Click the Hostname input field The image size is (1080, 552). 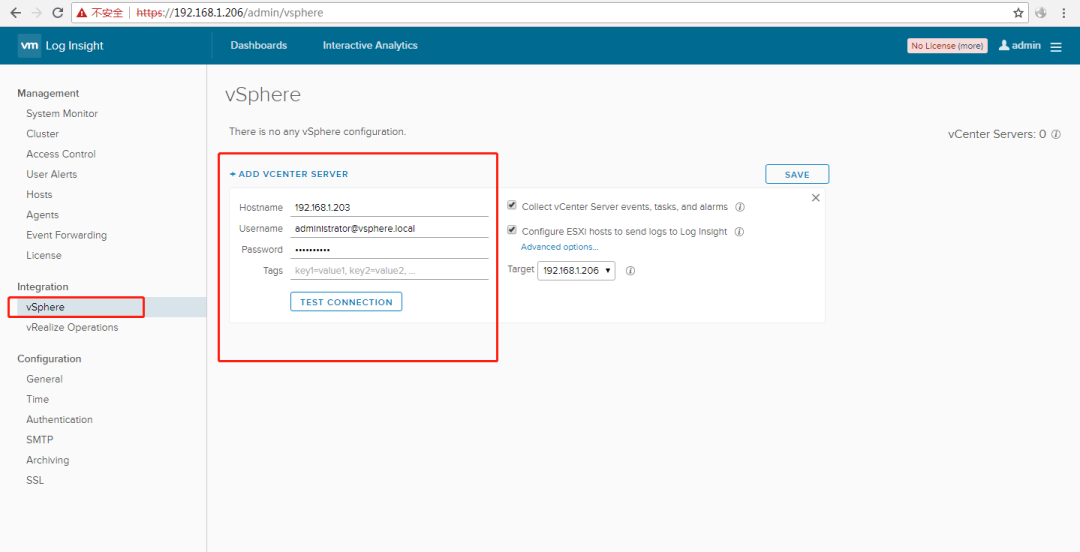[389, 207]
